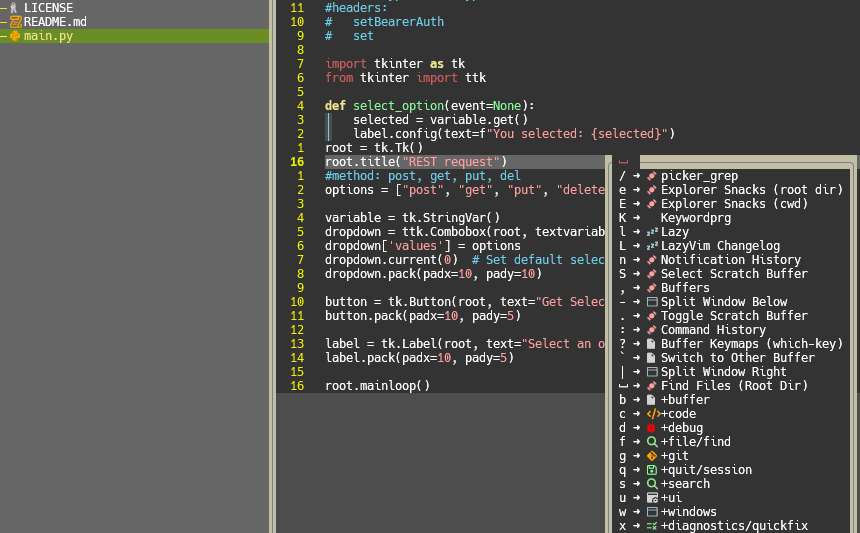
Task: Click the LICENSE file icon
Action: [14, 8]
